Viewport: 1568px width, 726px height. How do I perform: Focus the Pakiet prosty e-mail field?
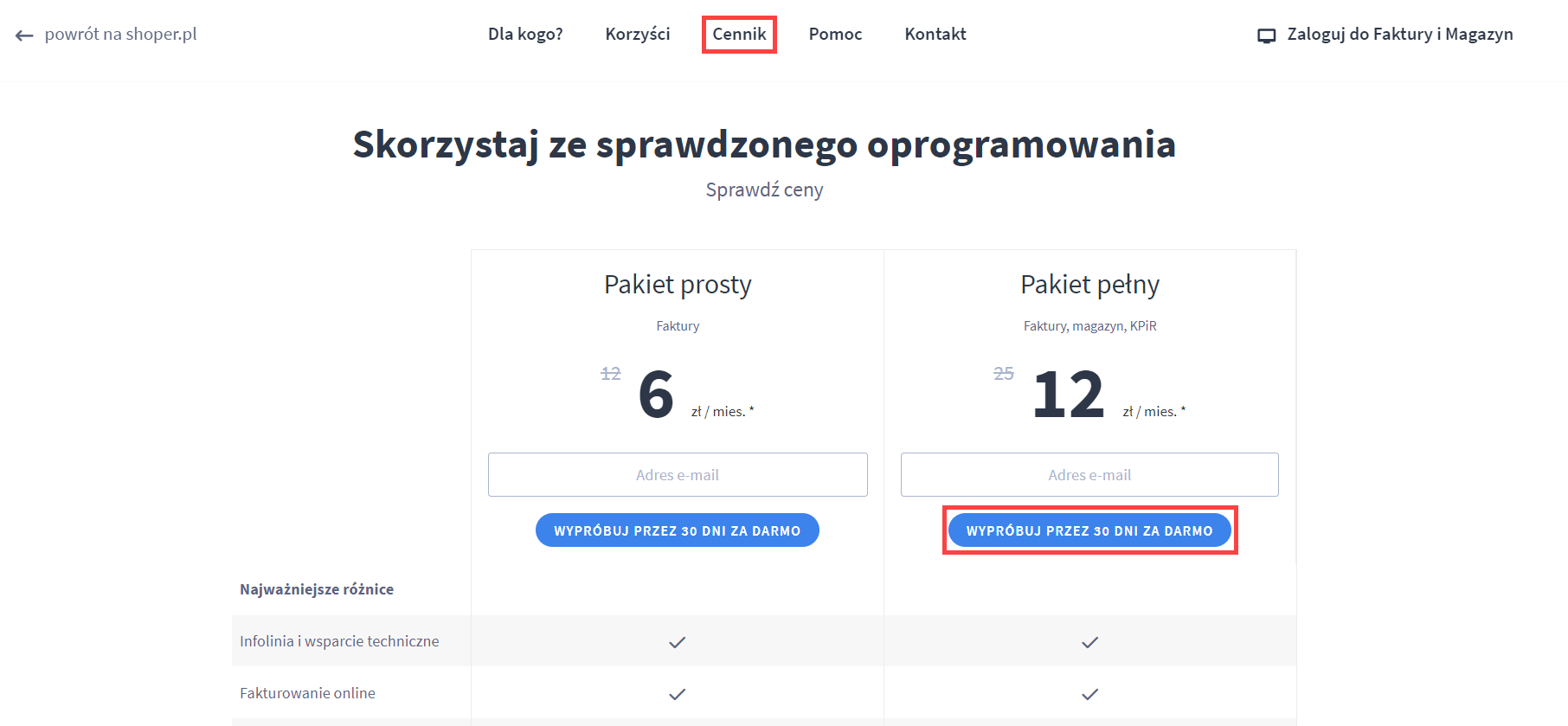(x=678, y=475)
